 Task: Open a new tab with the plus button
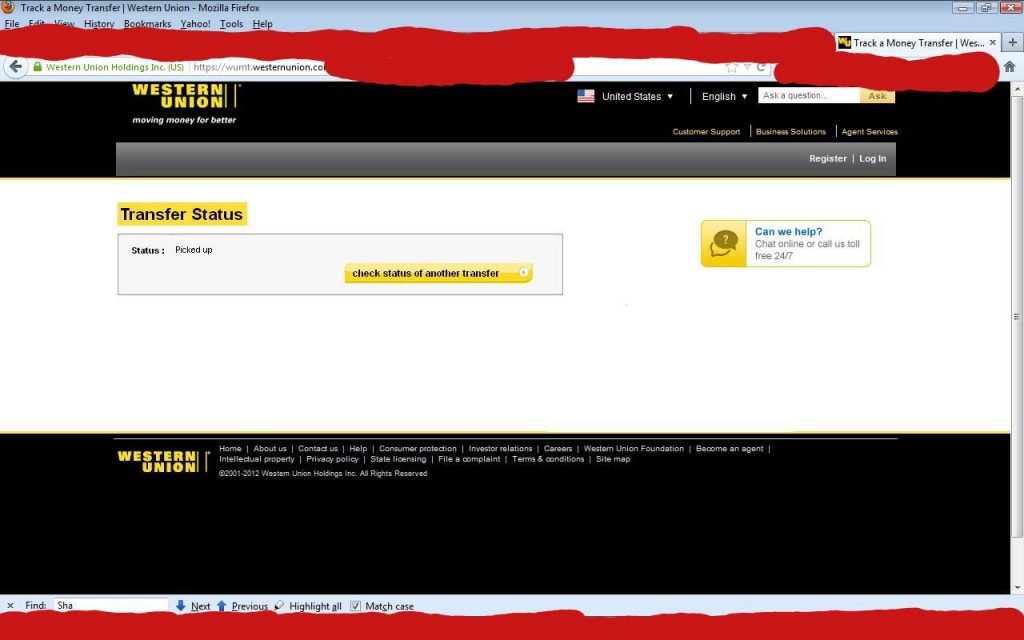(x=1012, y=42)
